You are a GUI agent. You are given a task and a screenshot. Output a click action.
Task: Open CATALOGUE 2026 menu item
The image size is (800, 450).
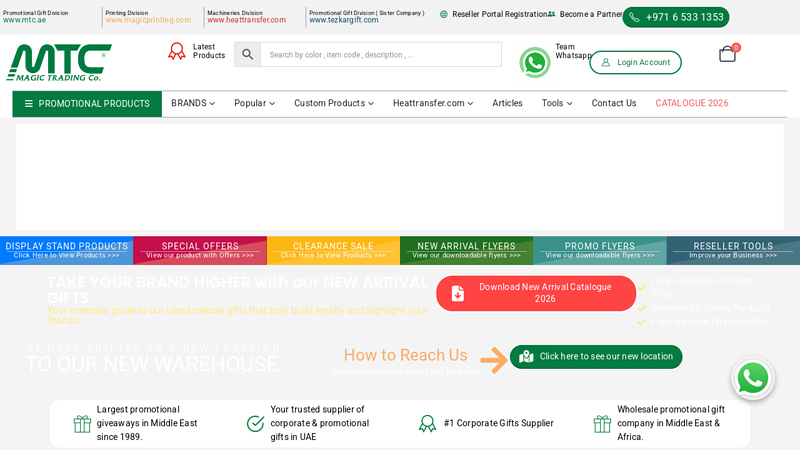point(692,103)
